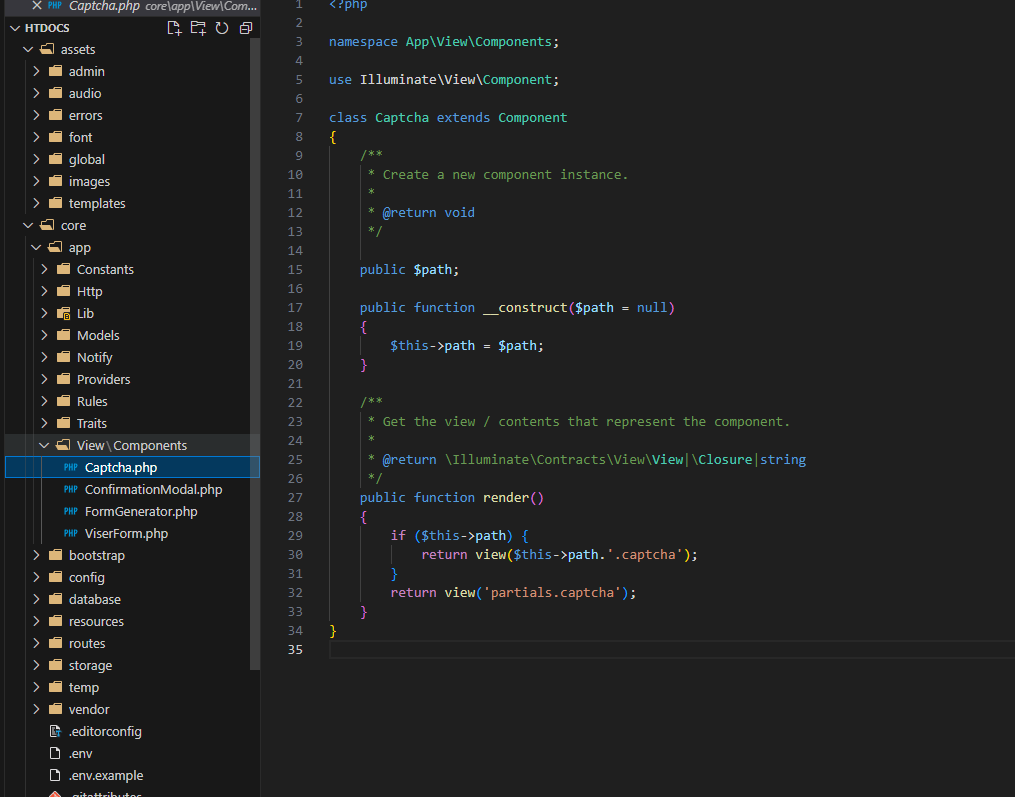Close the Captcha.php open editor entry

pyautogui.click(x=37, y=5)
